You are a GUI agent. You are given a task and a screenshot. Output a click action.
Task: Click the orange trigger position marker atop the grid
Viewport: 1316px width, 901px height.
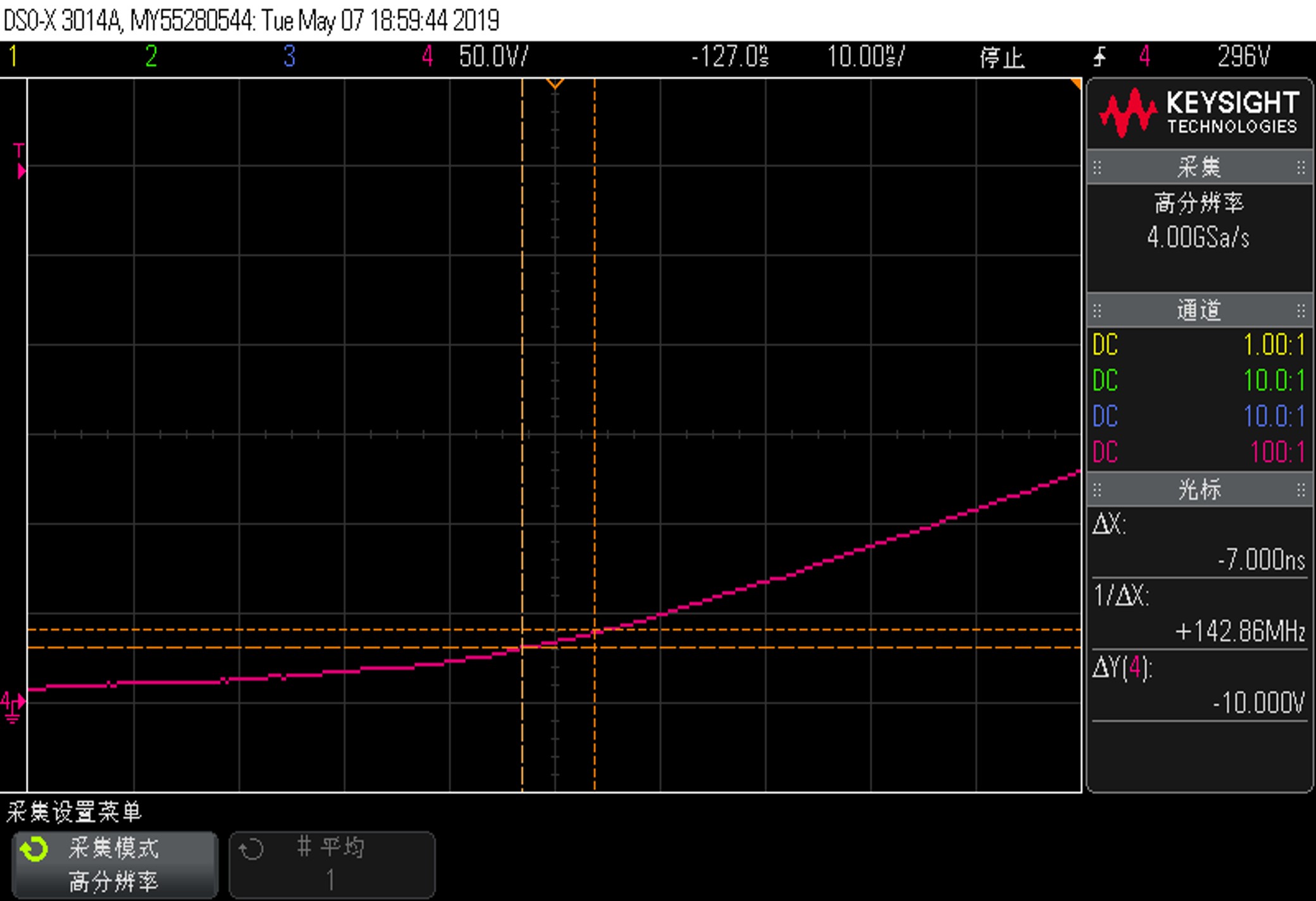point(555,84)
